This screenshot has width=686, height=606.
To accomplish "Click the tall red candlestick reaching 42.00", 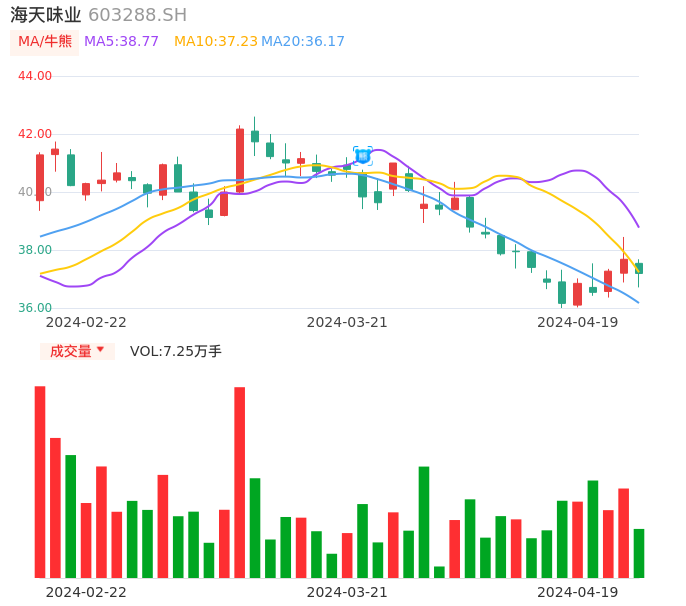I will [240, 160].
